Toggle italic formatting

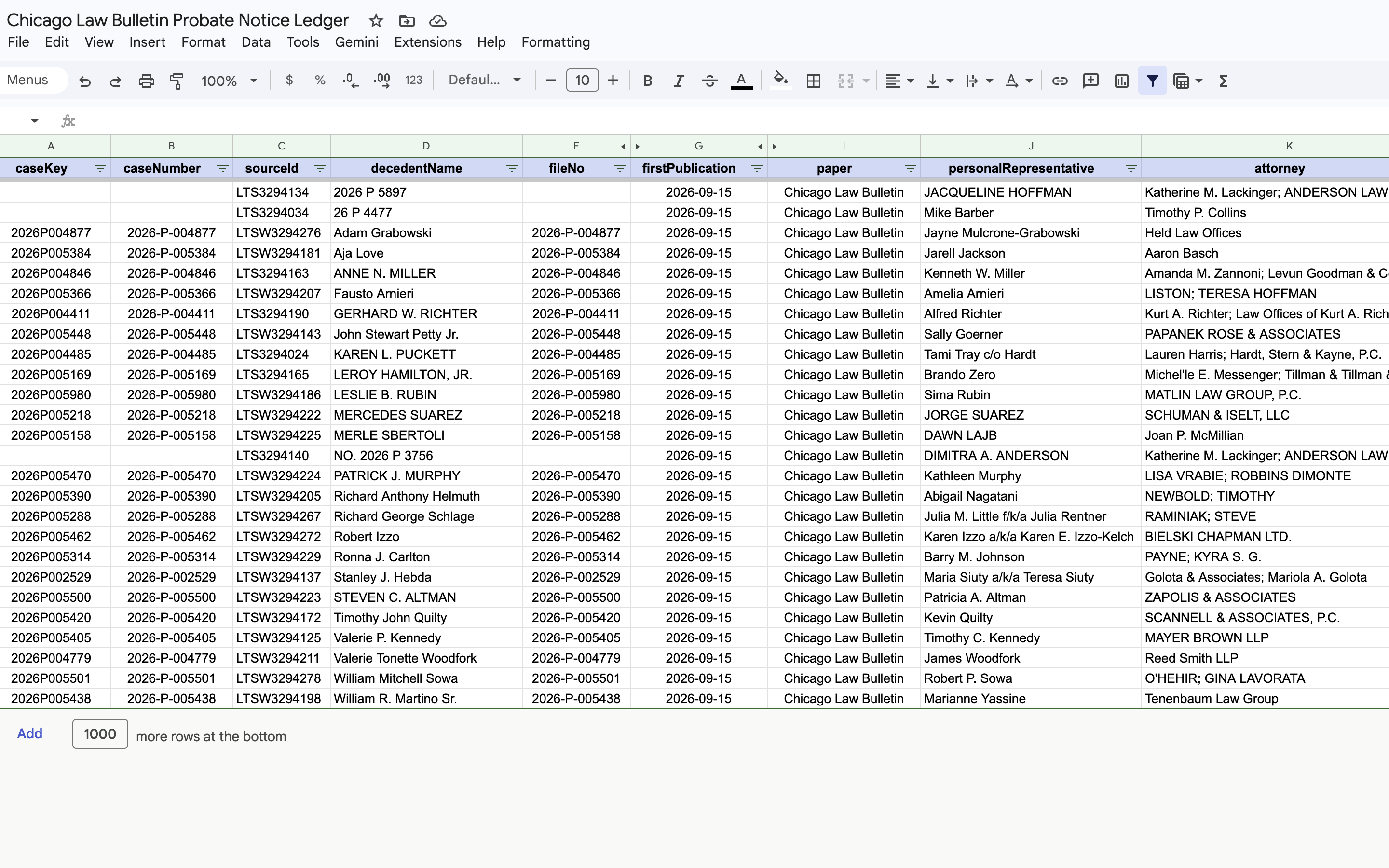[679, 81]
